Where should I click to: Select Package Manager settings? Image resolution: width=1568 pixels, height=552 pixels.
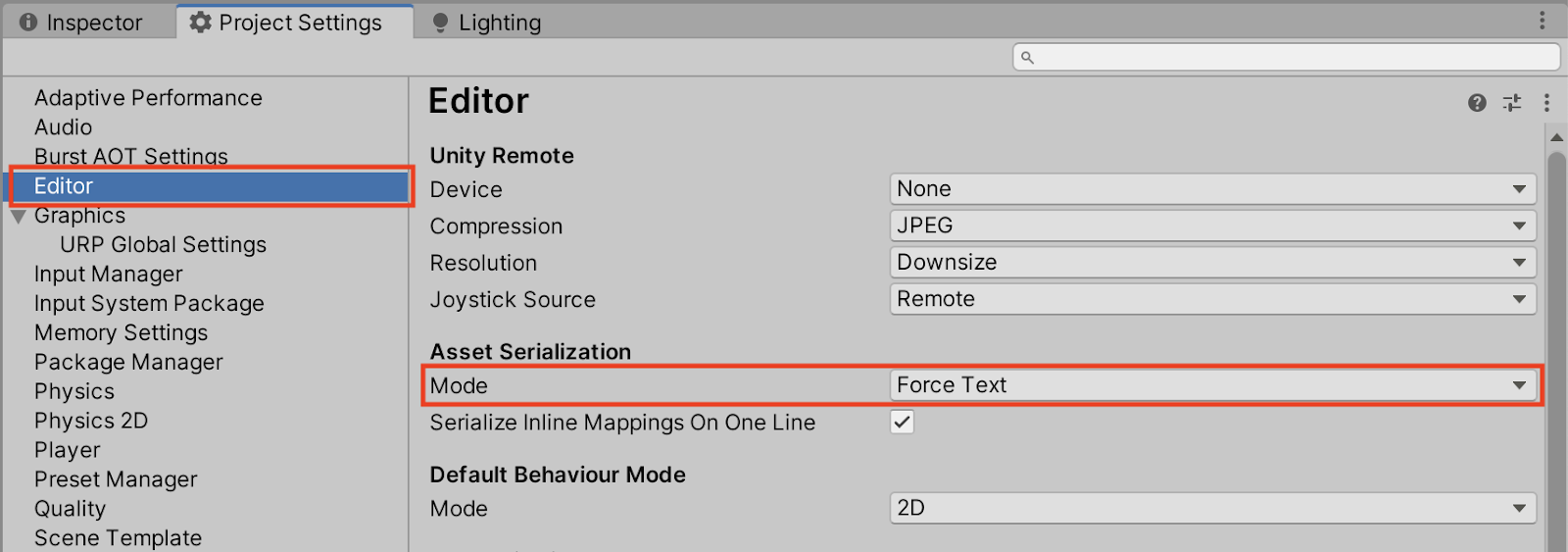tap(128, 363)
